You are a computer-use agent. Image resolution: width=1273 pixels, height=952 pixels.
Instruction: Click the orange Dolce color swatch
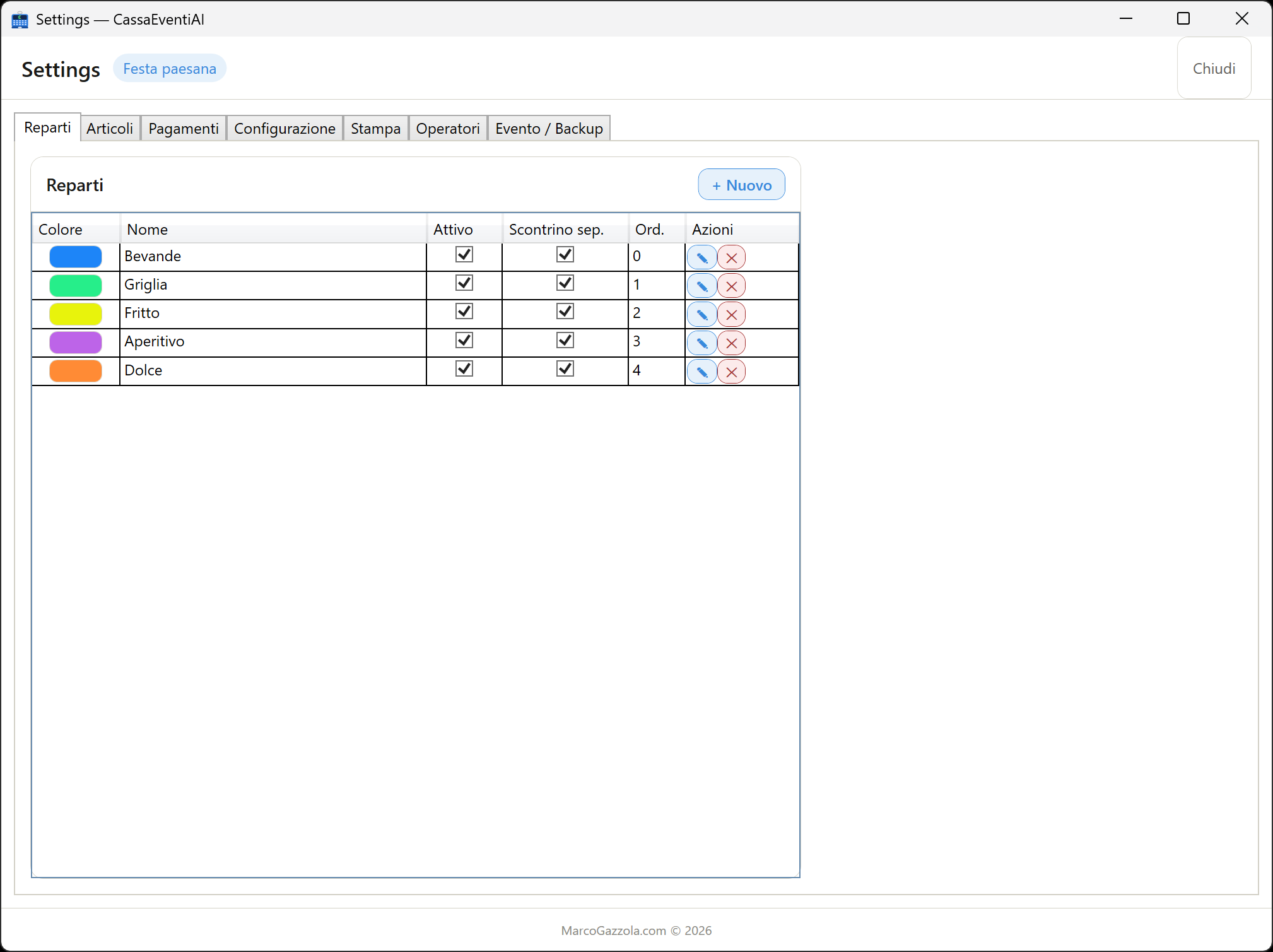(76, 371)
